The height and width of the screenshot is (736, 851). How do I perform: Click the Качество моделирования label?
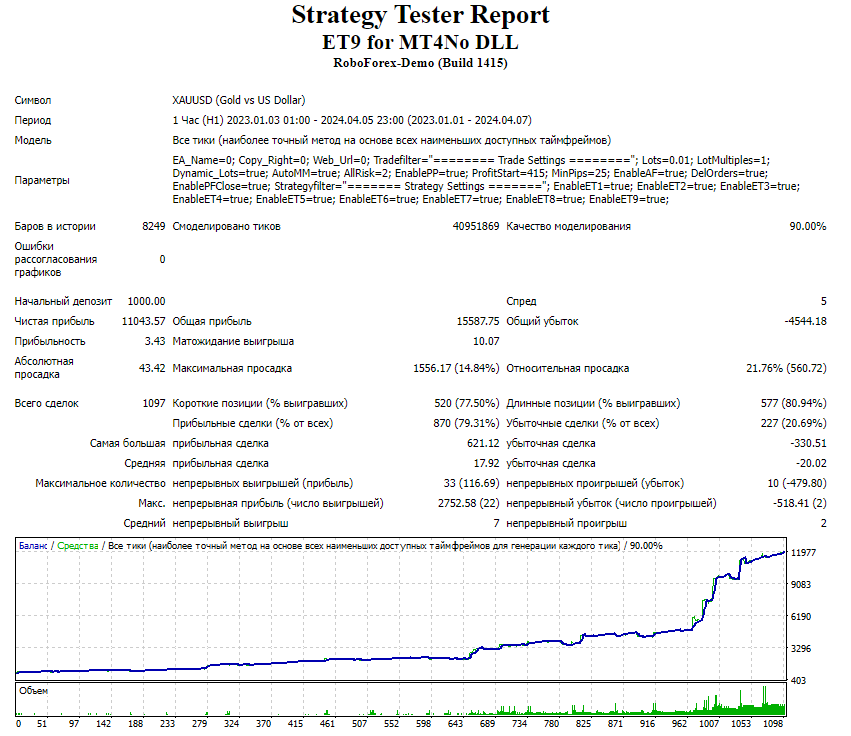click(x=568, y=226)
